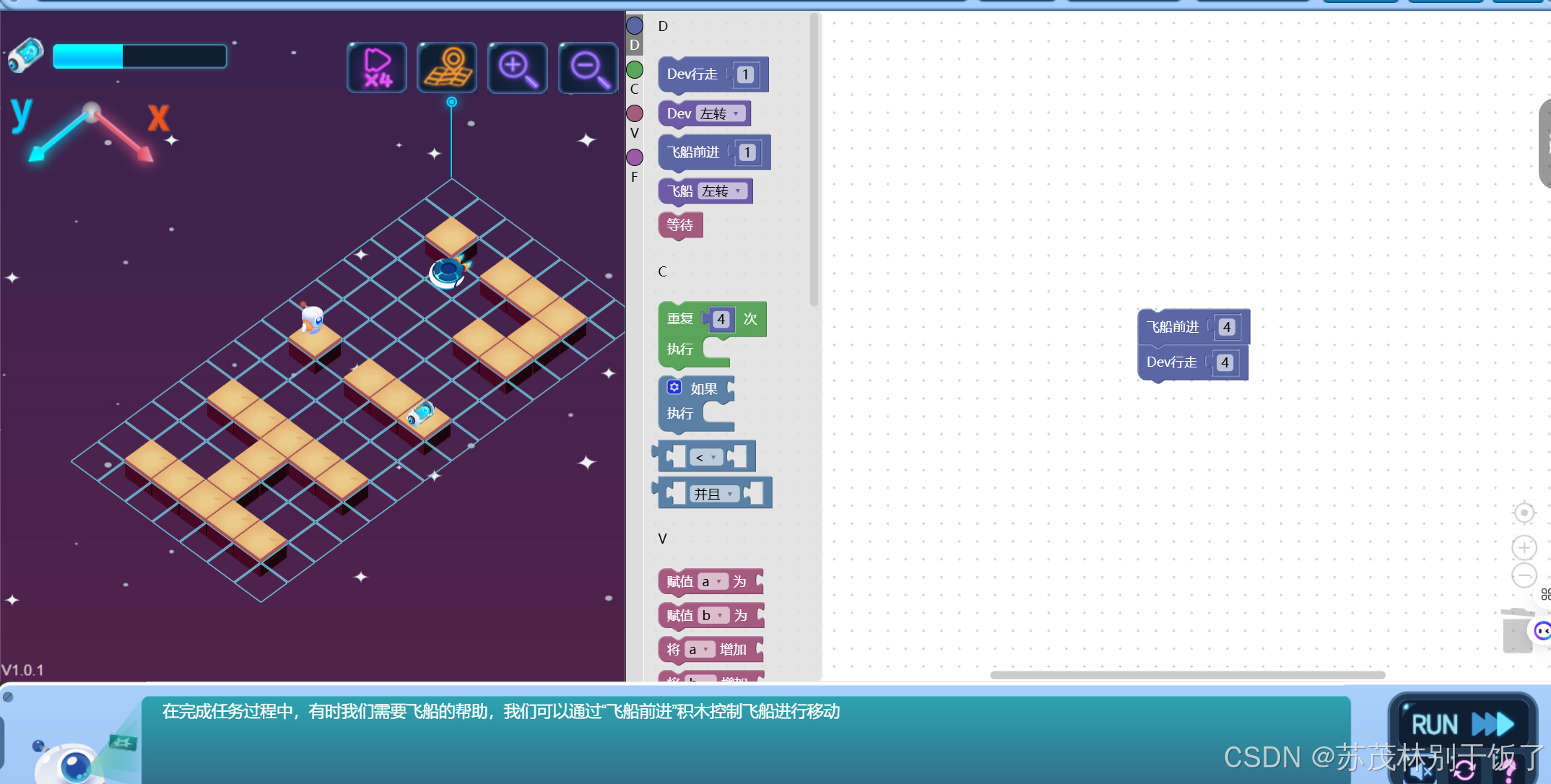Click the workspace horizontal scrollbar
The image size is (1551, 784).
(1187, 675)
